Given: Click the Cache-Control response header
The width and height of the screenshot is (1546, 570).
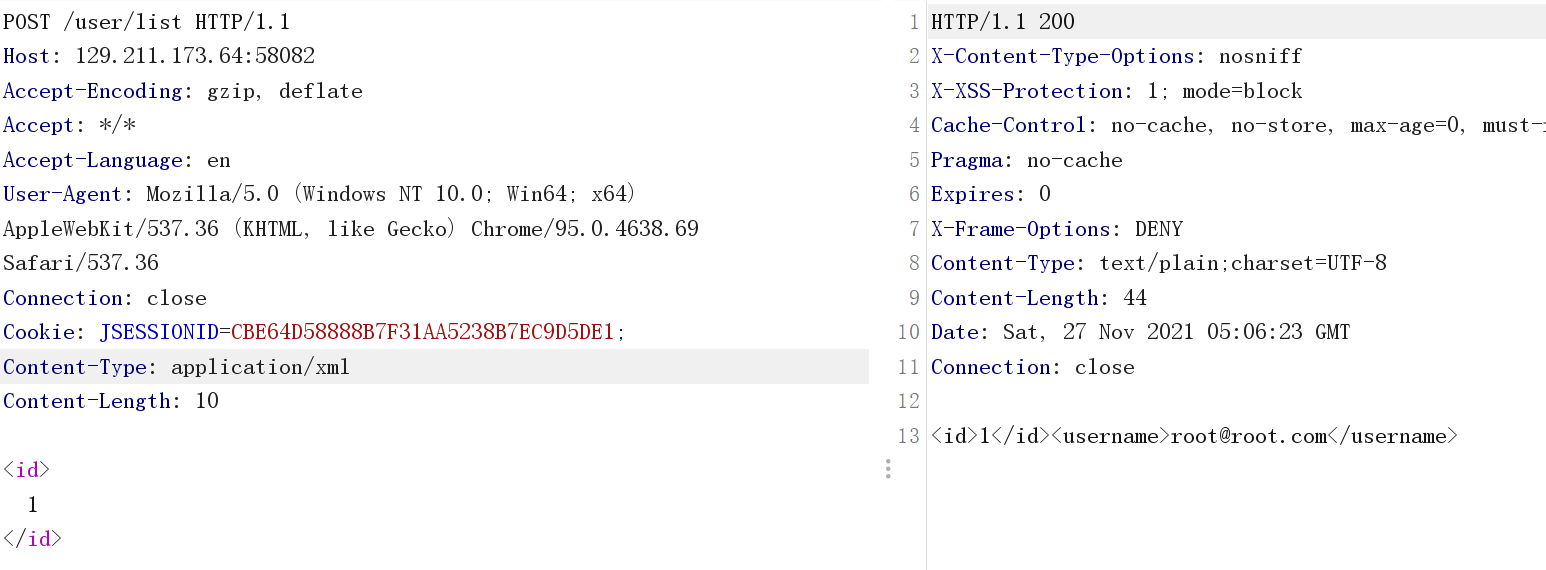Looking at the screenshot, I should pyautogui.click(x=1238, y=125).
